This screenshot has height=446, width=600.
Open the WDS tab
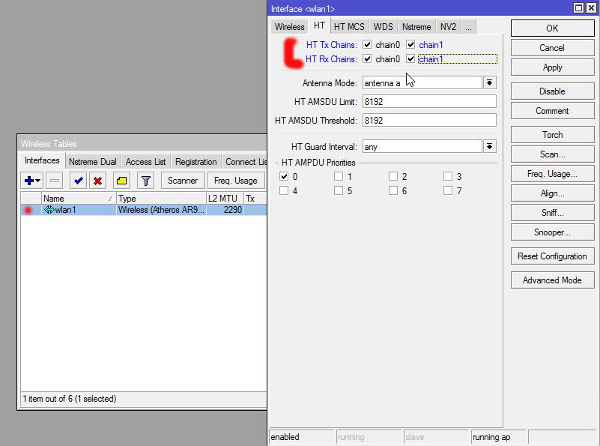tap(383, 27)
